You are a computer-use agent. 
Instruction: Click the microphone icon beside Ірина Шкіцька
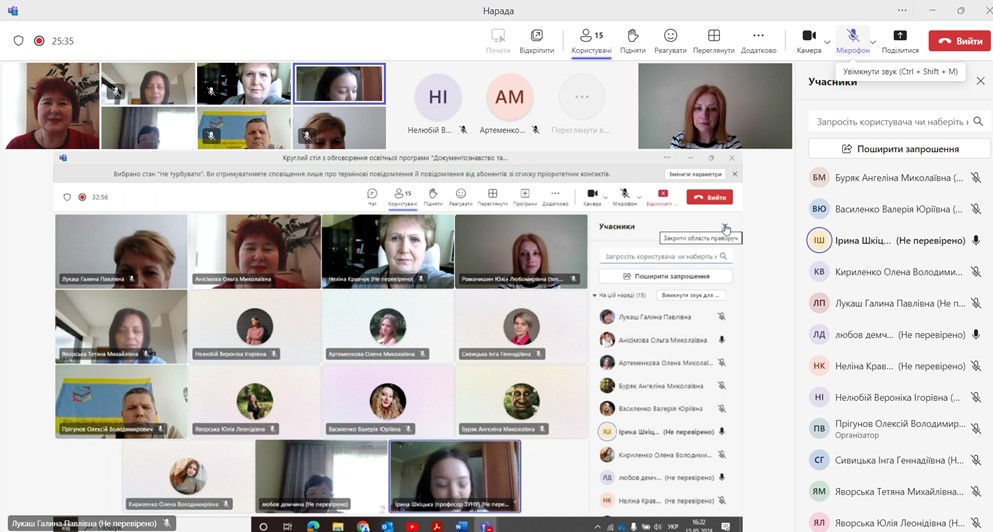point(976,241)
